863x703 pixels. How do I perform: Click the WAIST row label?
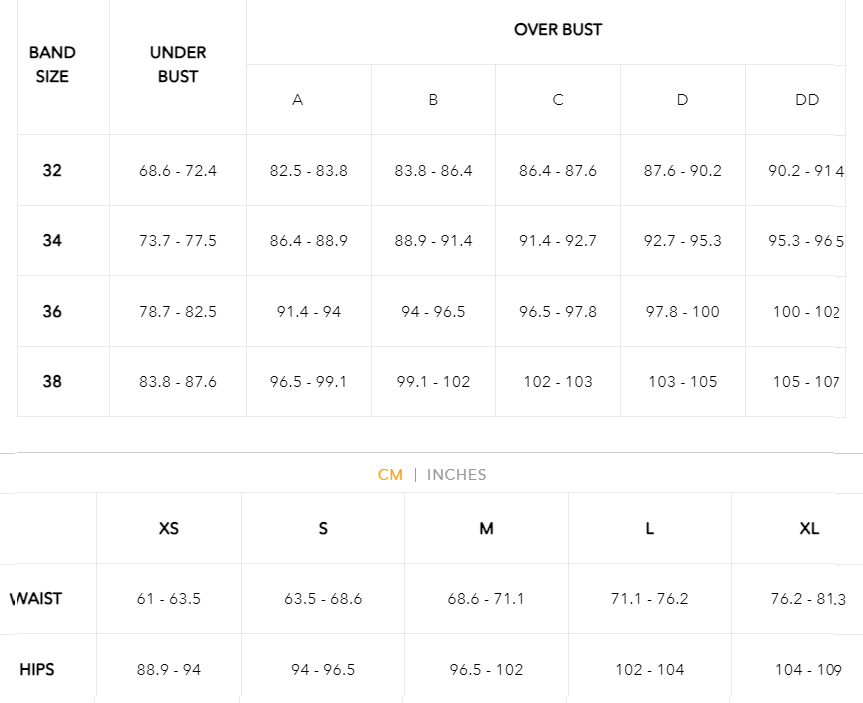36,598
